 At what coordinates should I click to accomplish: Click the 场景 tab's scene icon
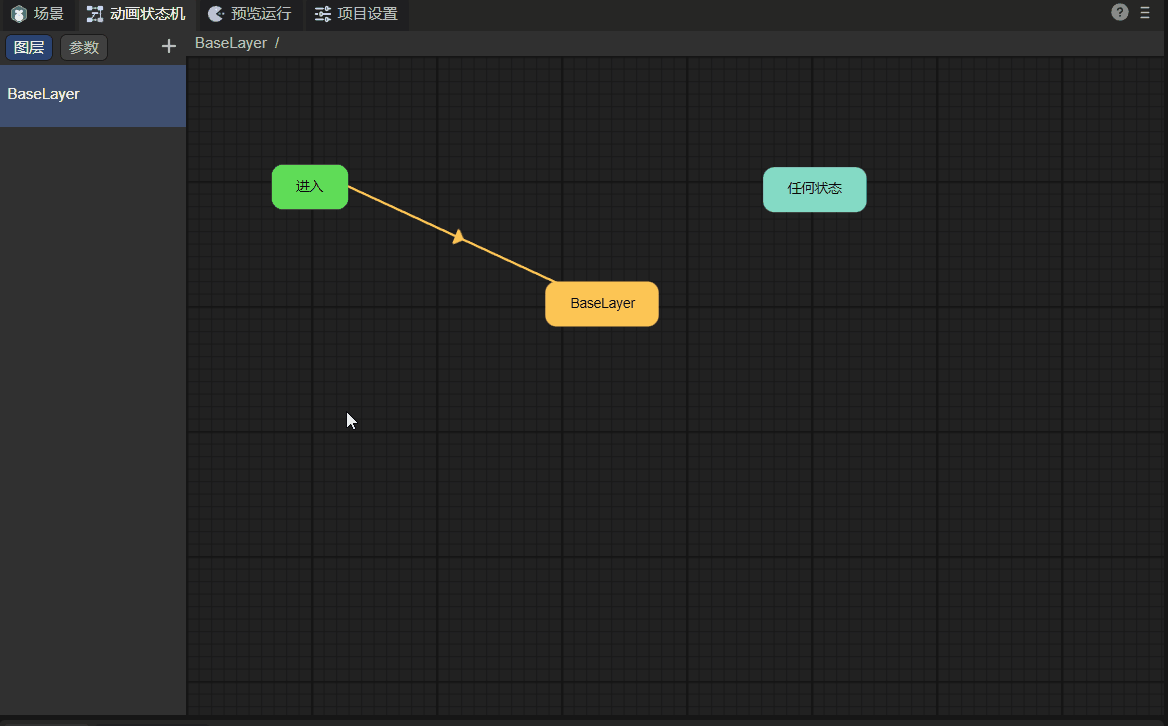18,14
